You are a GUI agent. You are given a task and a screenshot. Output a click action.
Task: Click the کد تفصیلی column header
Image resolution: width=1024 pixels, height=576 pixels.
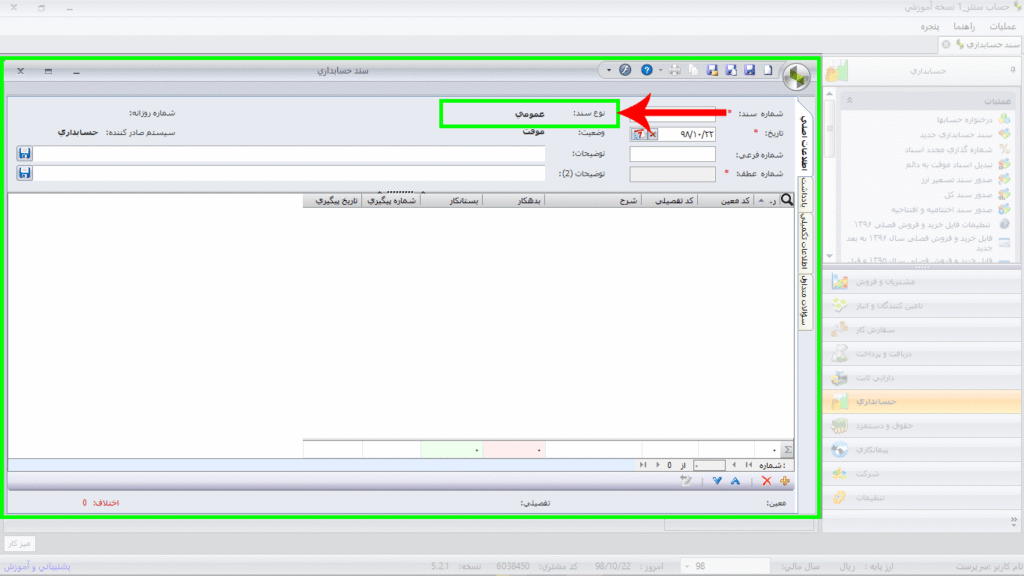click(x=669, y=200)
